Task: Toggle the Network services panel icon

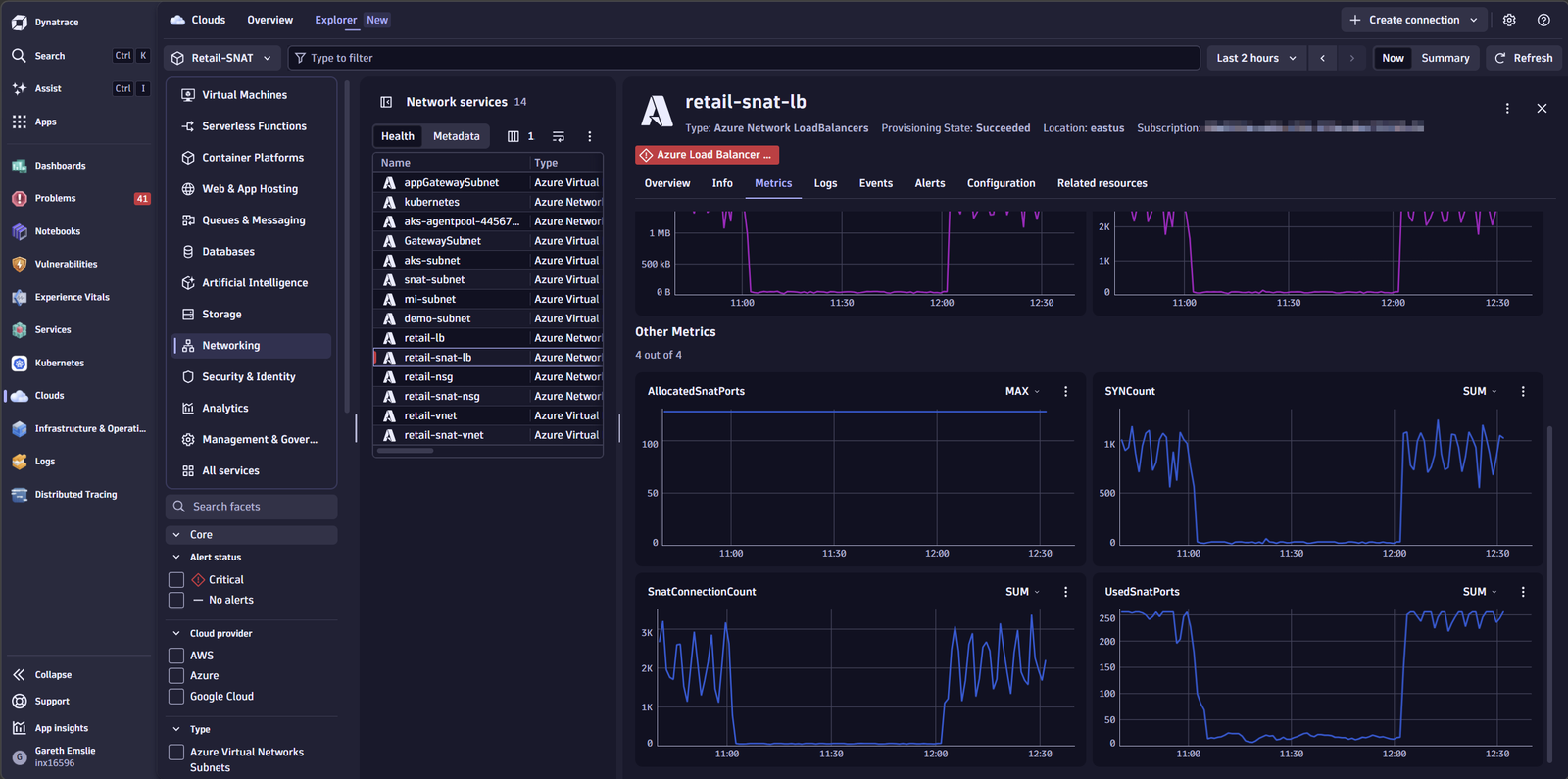Action: click(x=386, y=102)
